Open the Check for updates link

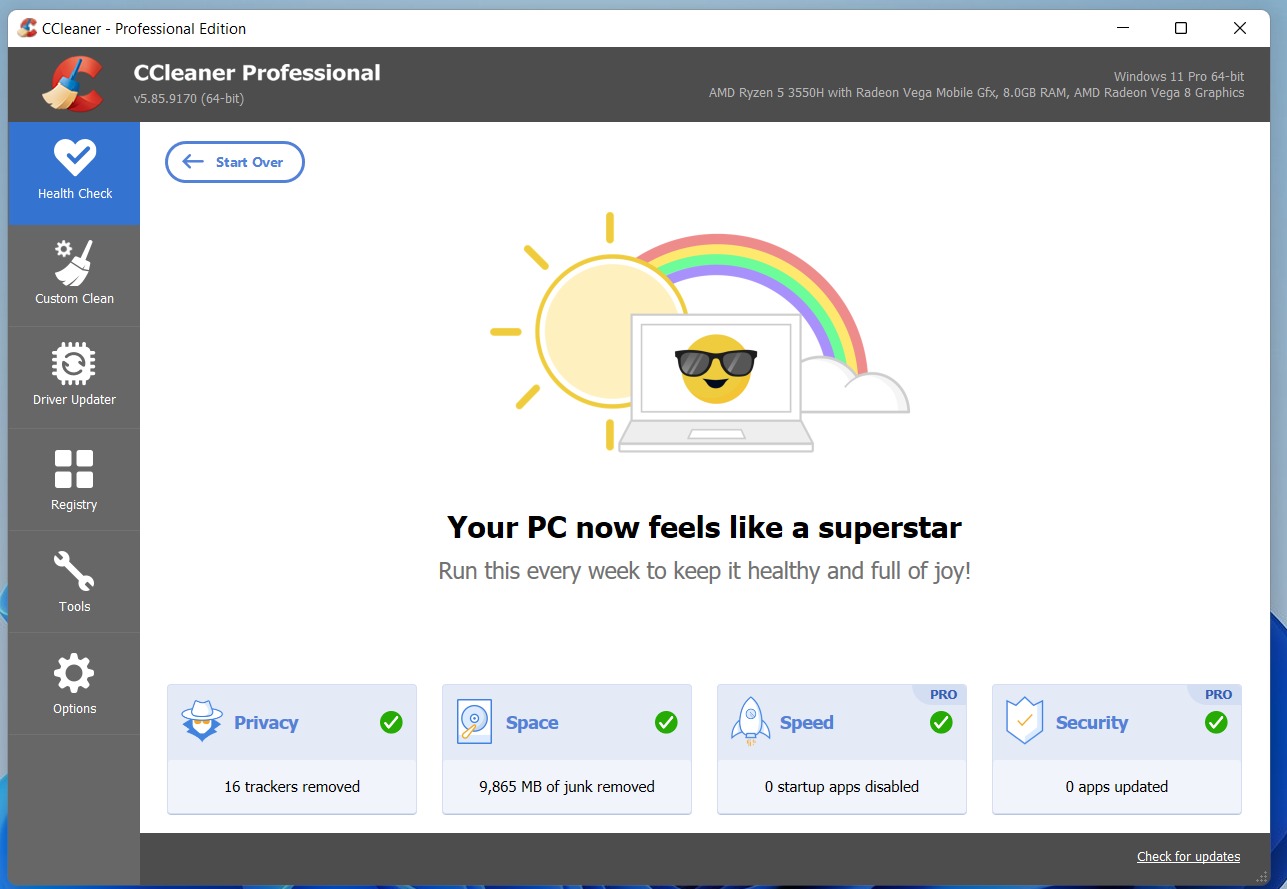(x=1188, y=856)
